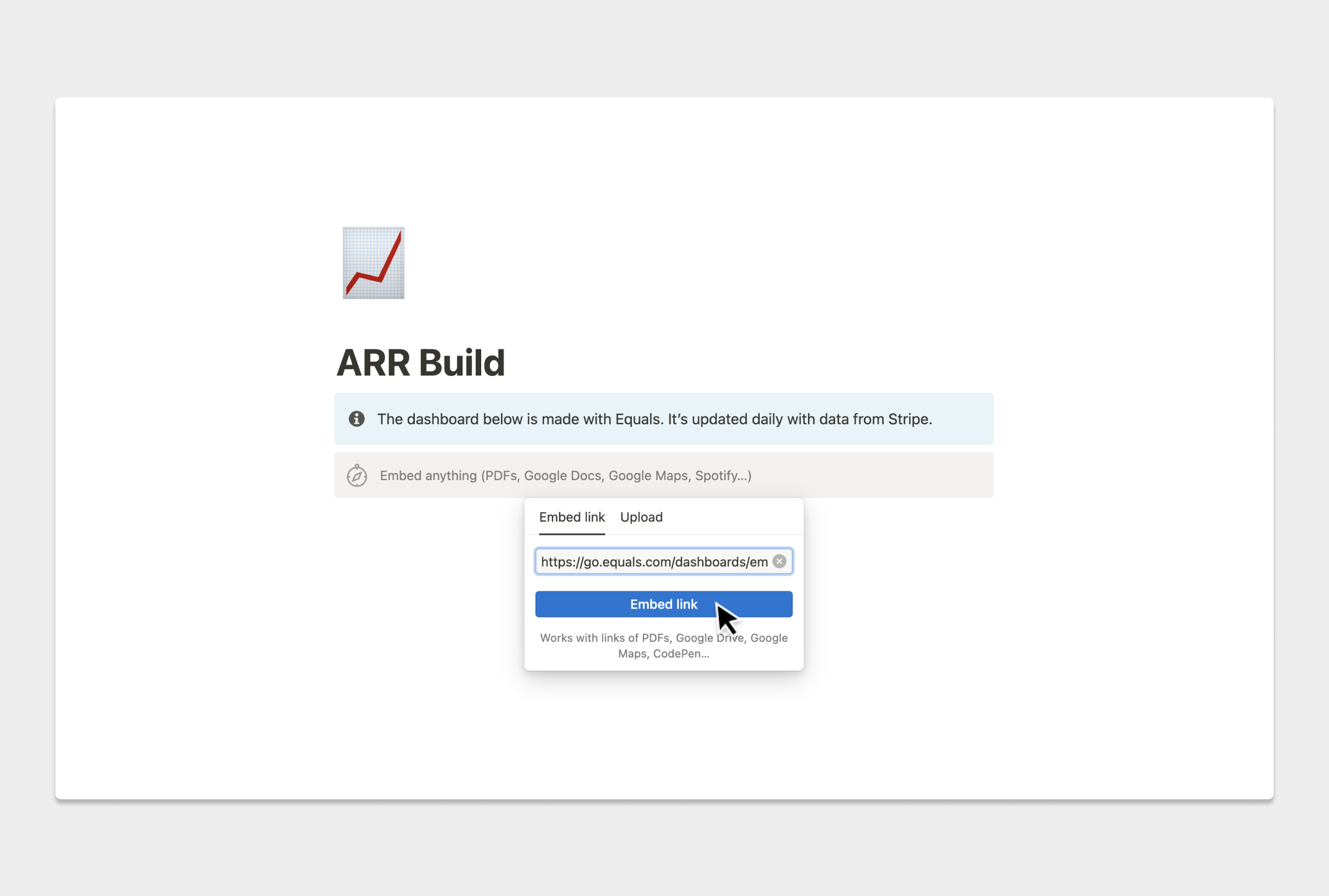Click the info icon in the callout
Viewport: 1329px width, 896px height.
pyautogui.click(x=357, y=419)
